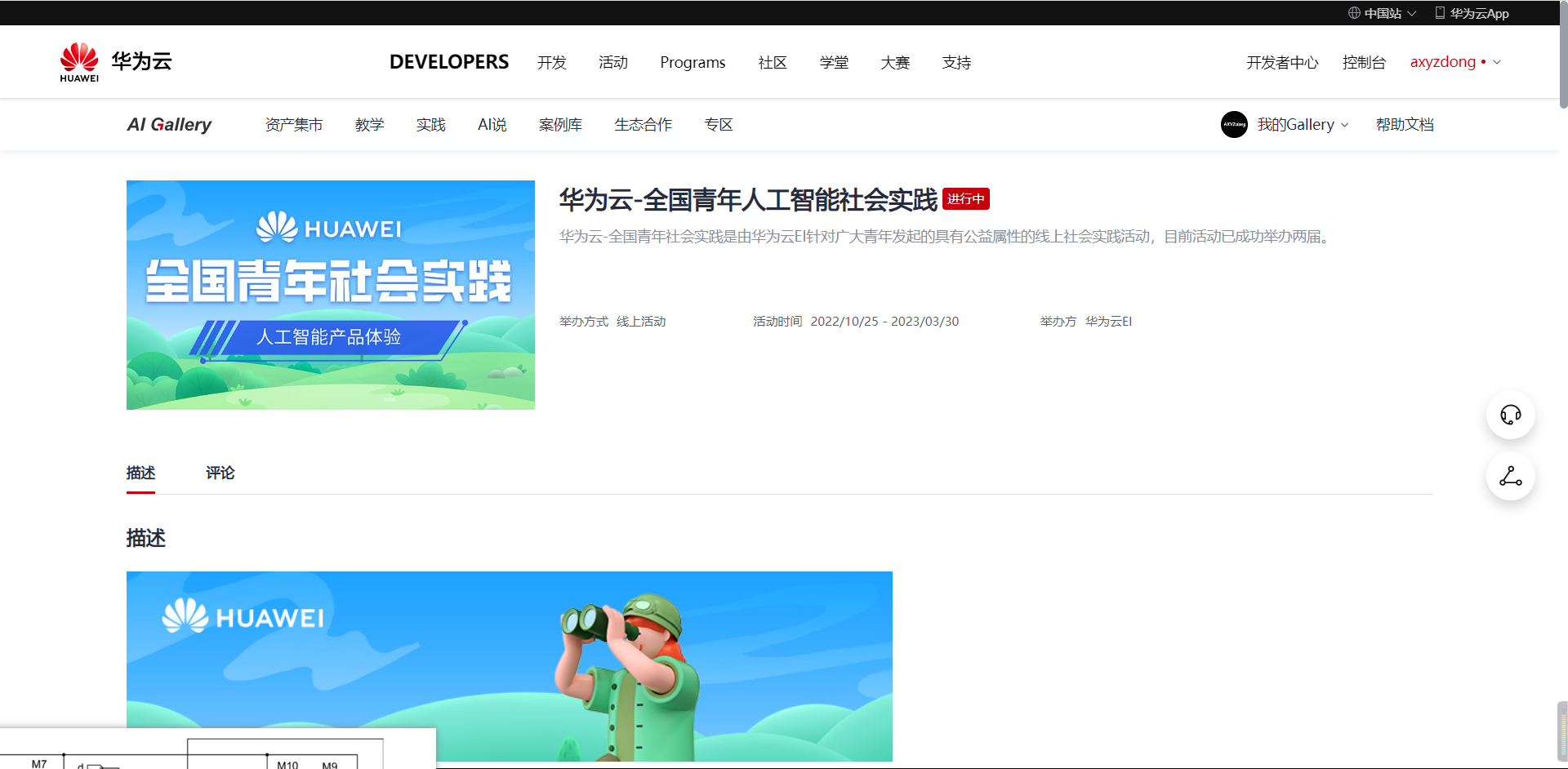Open the customer service headset icon
The image size is (1568, 769).
click(1510, 415)
